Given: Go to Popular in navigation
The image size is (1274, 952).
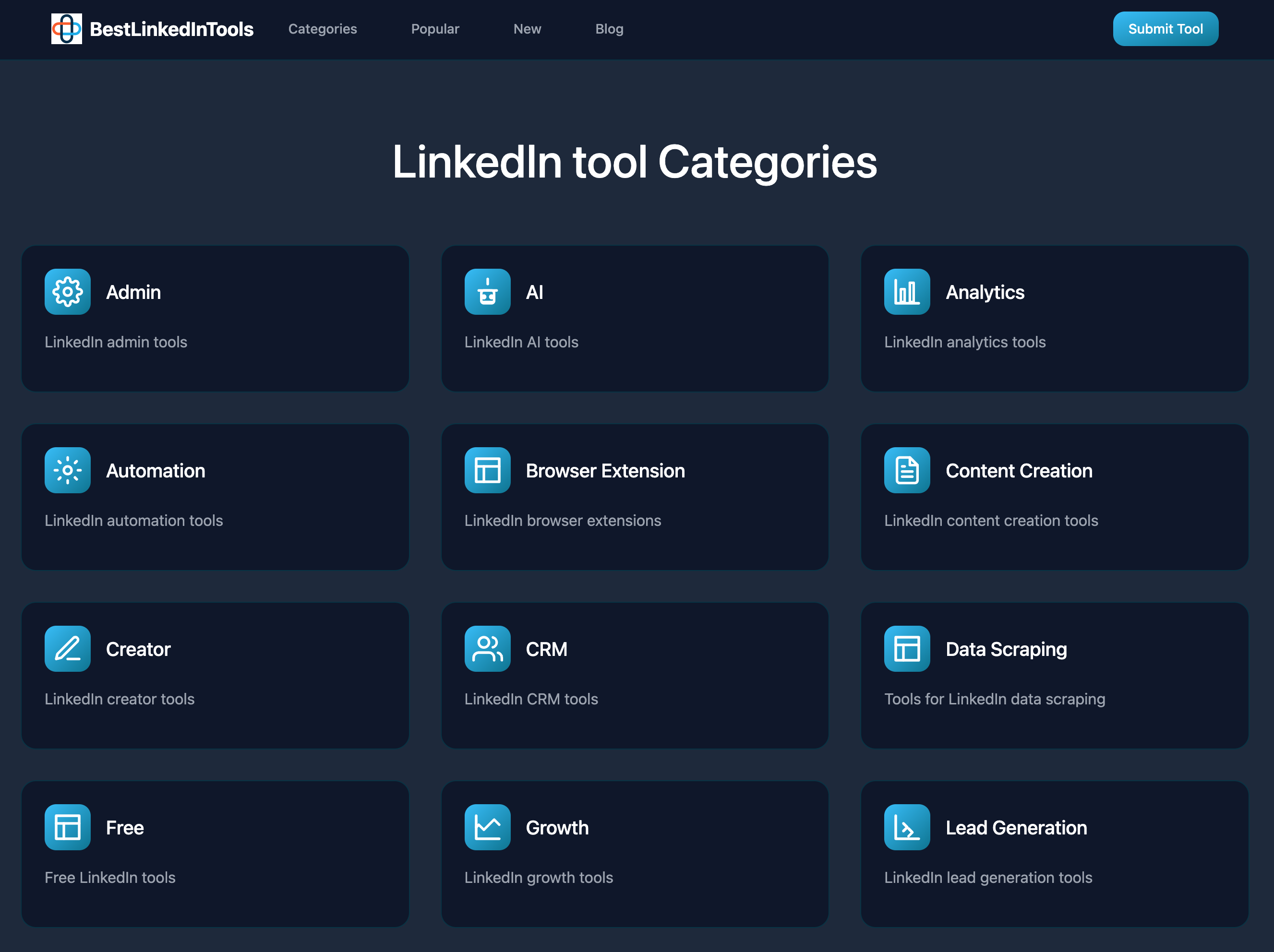Looking at the screenshot, I should [x=435, y=29].
